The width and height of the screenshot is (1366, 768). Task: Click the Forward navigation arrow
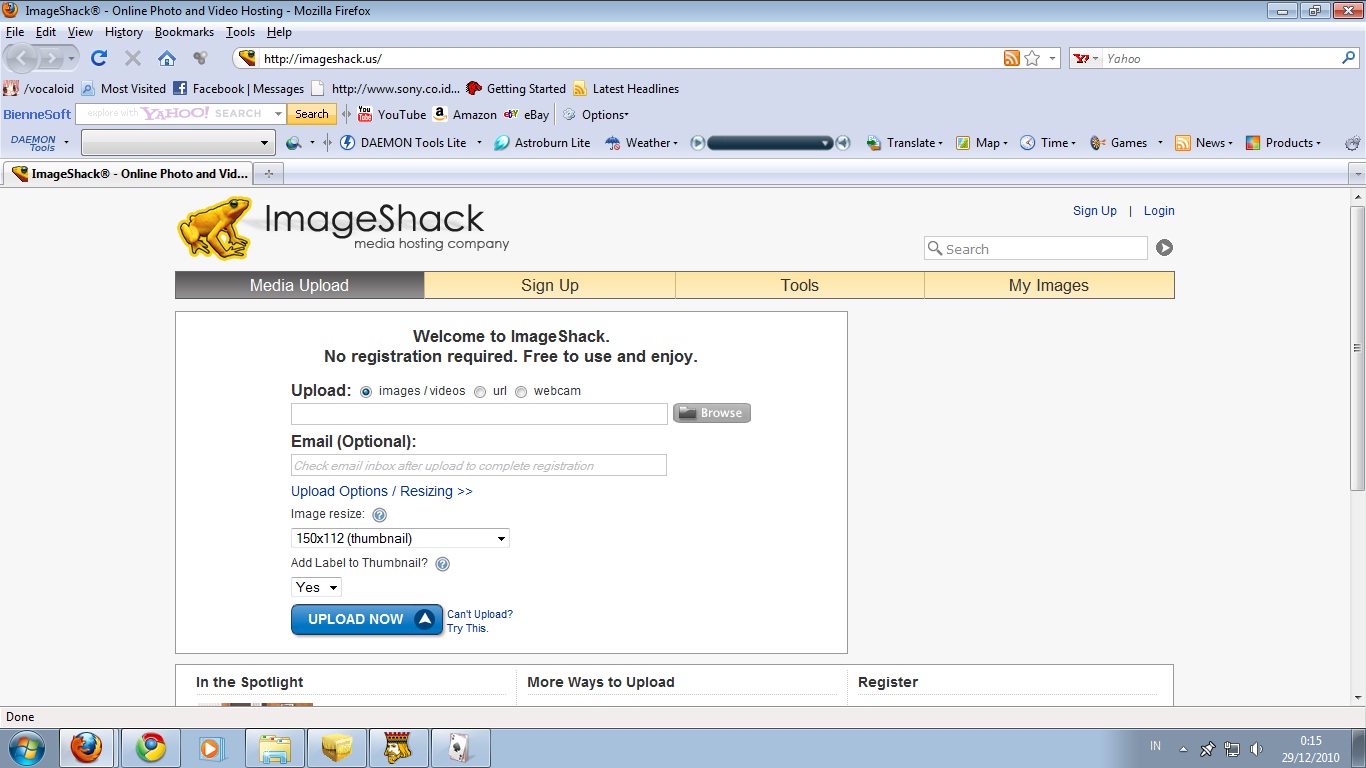(53, 58)
